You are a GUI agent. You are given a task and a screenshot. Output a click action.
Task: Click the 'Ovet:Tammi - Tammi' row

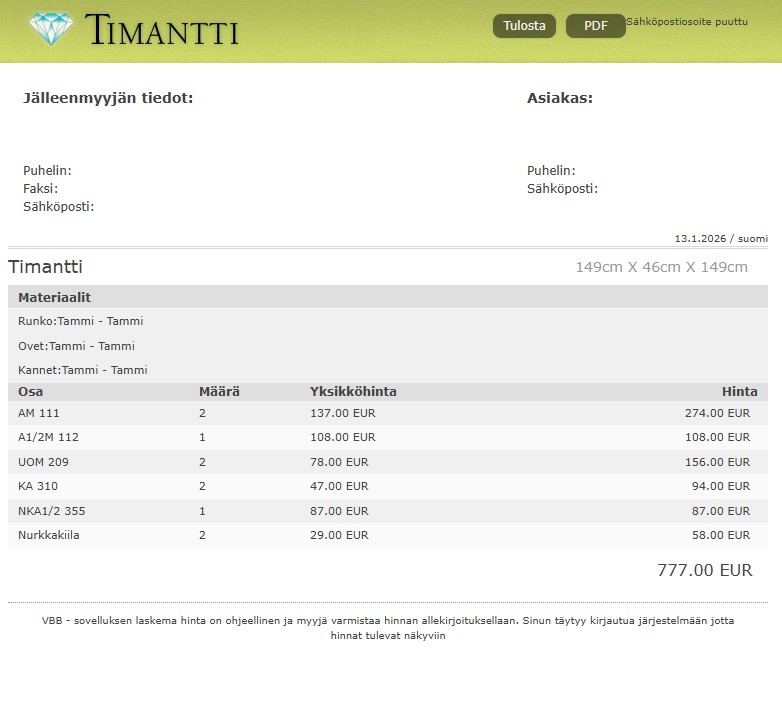(76, 346)
